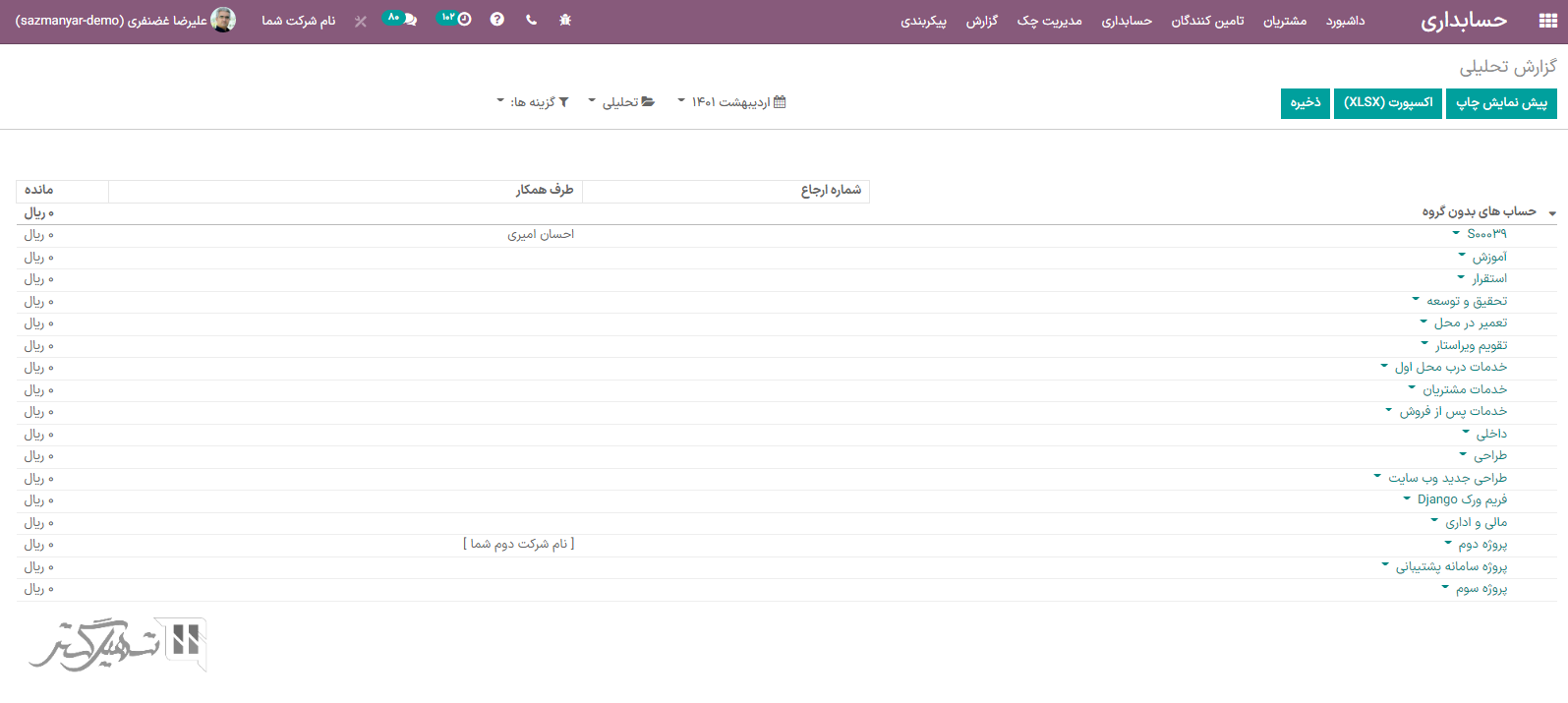Click the پروژه سامانه پشتیبانی account
1568x703 pixels.
coord(1451,566)
